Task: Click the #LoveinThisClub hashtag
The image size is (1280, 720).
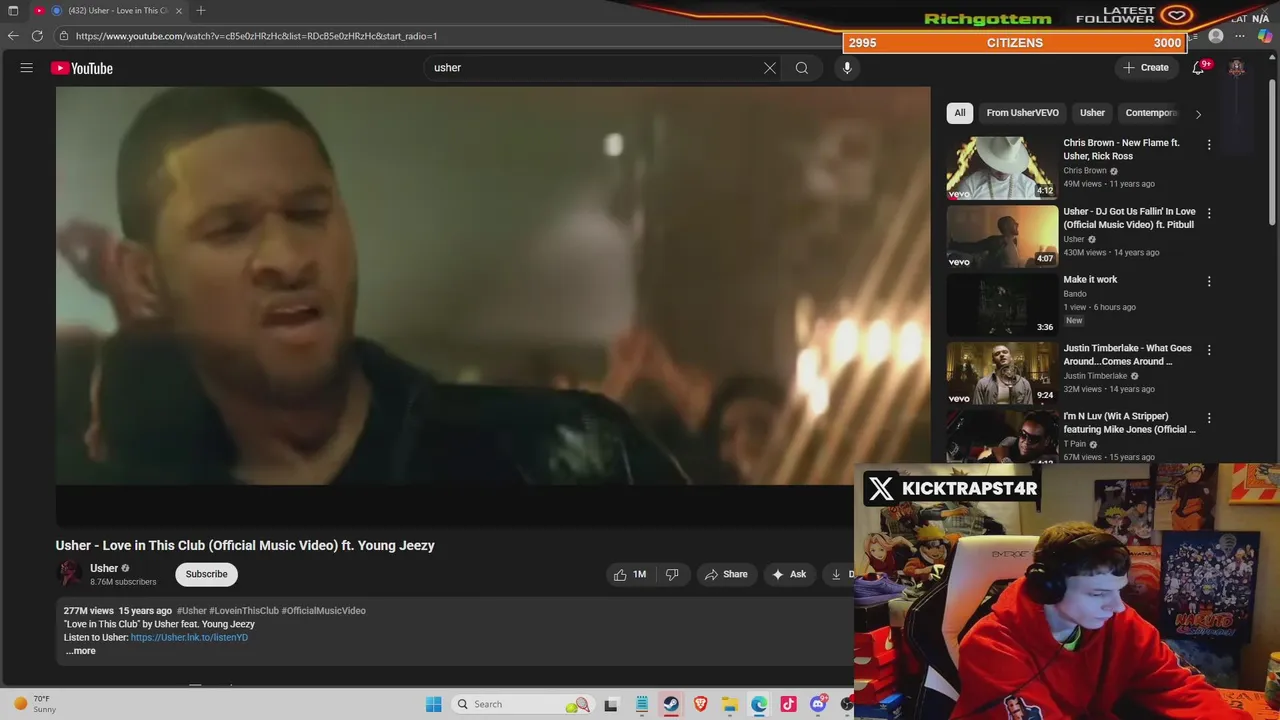Action: click(243, 610)
